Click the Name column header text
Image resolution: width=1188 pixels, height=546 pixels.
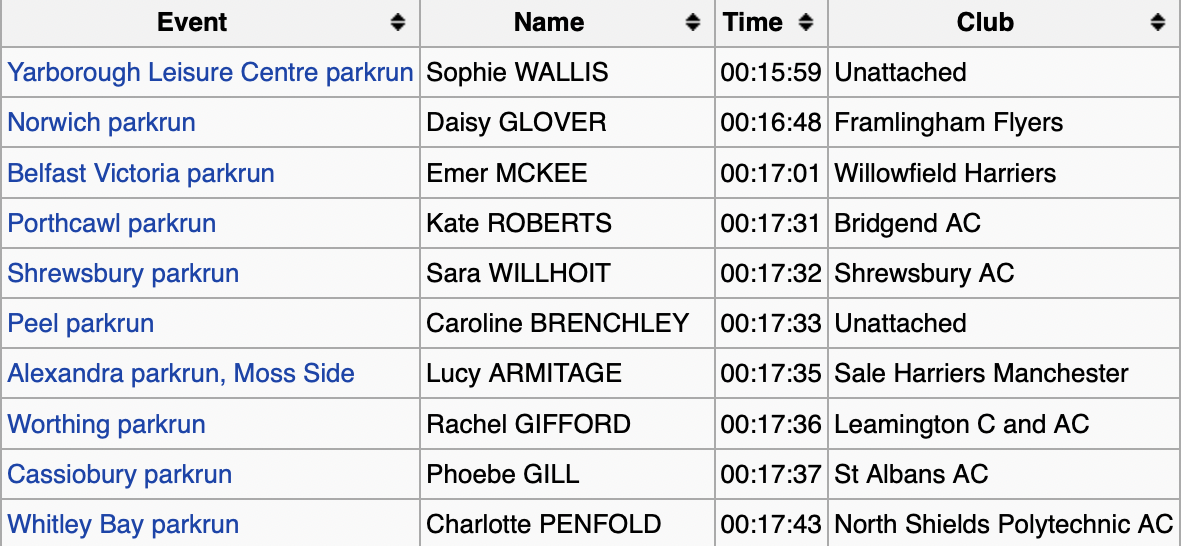[x=549, y=23]
